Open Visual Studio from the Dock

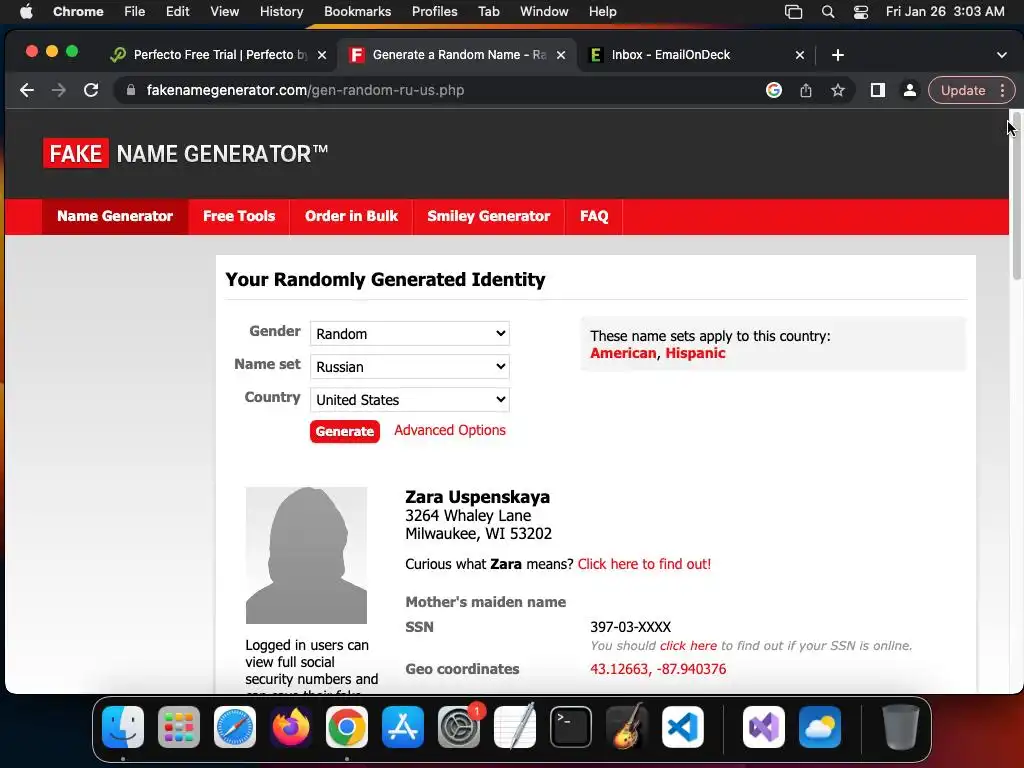[x=764, y=727]
